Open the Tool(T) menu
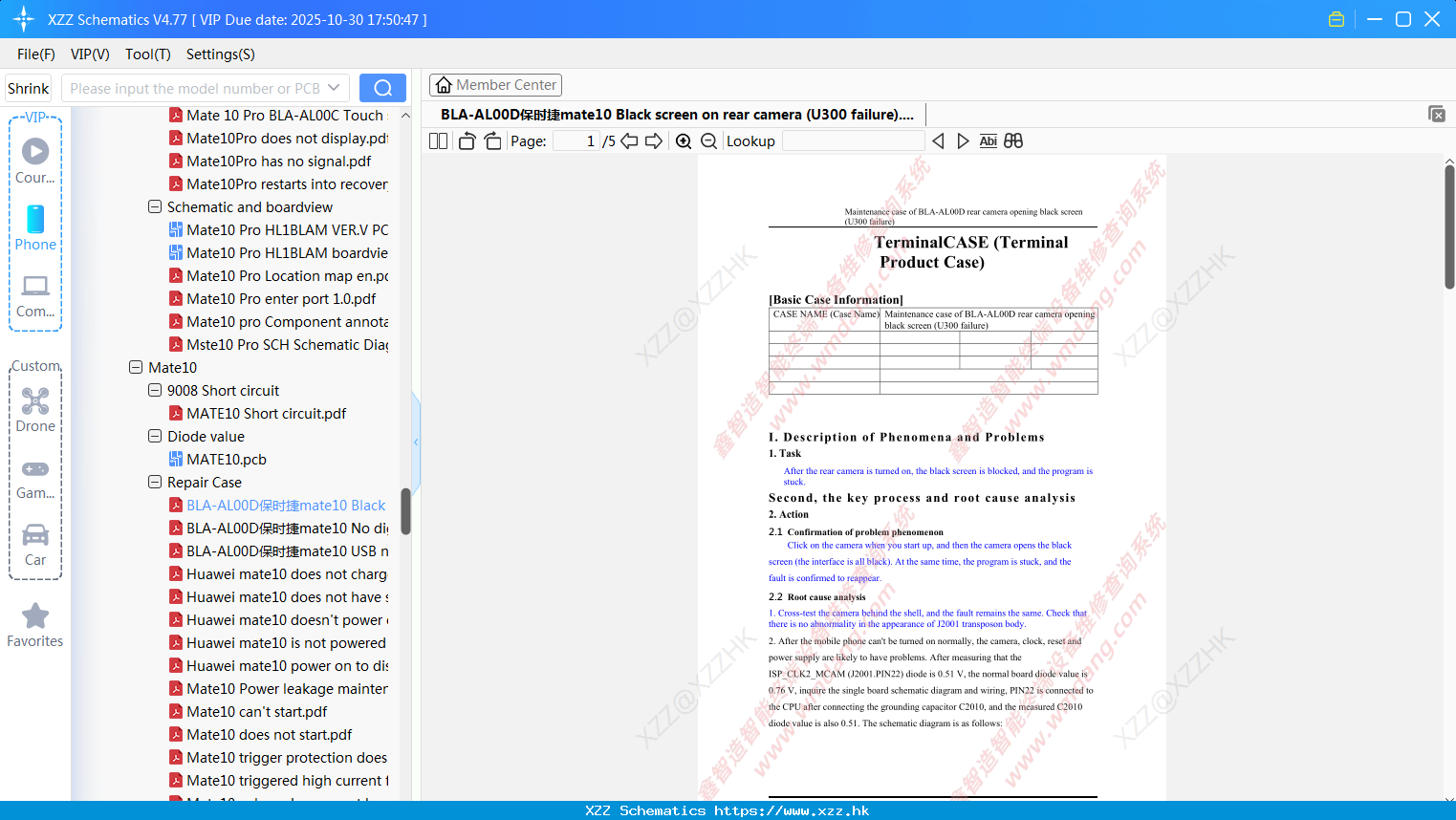Viewport: 1456px width, 820px height. (148, 54)
